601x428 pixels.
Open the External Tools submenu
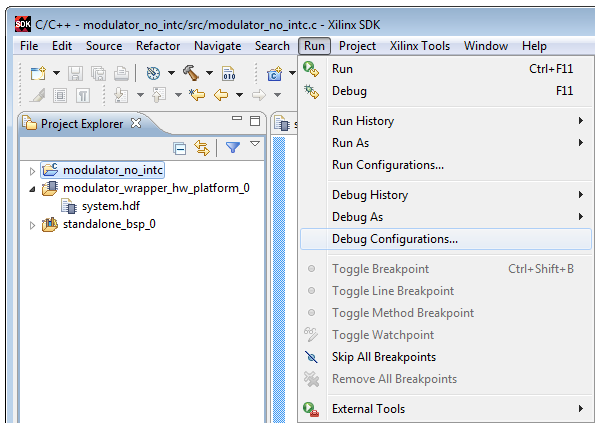446,409
